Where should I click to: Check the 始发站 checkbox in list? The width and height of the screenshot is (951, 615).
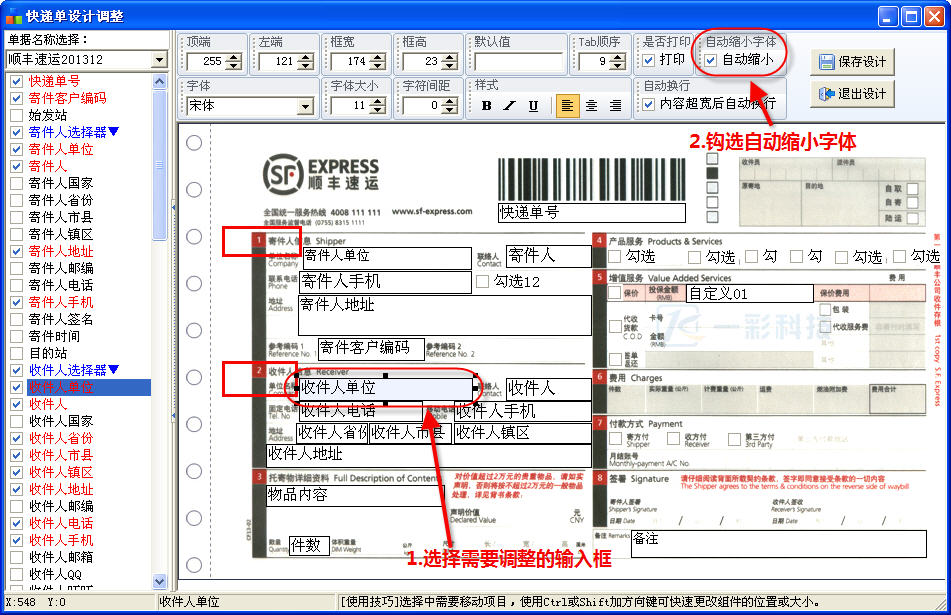point(17,115)
